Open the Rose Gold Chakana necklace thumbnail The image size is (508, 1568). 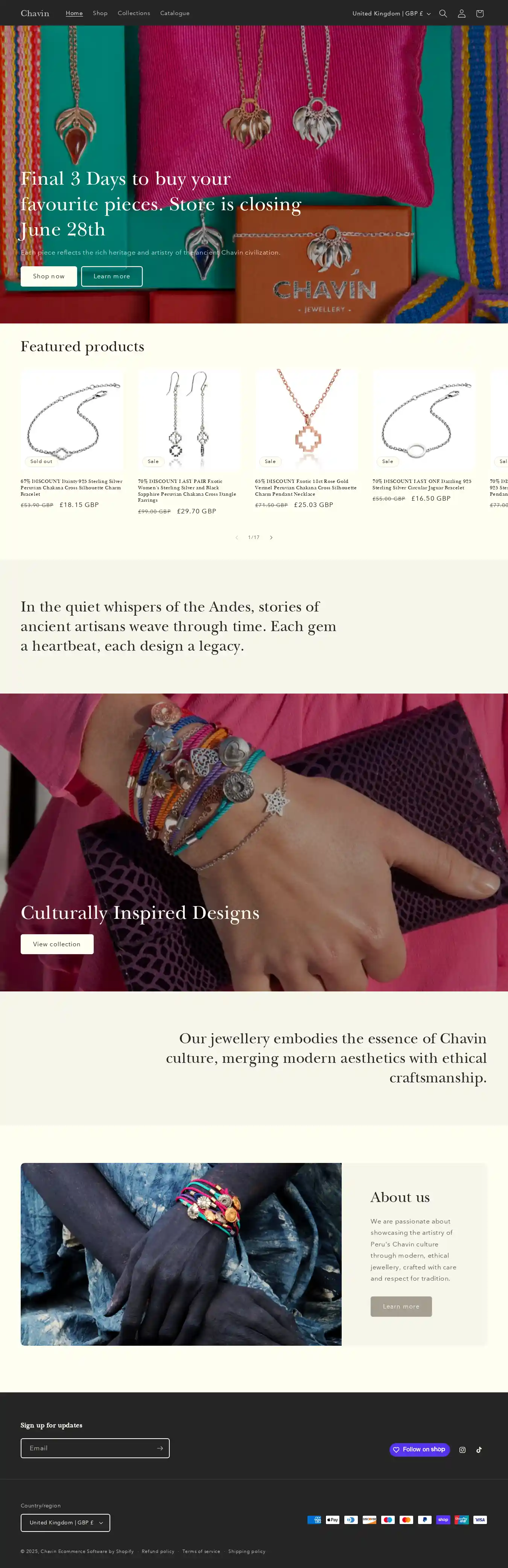coord(306,420)
